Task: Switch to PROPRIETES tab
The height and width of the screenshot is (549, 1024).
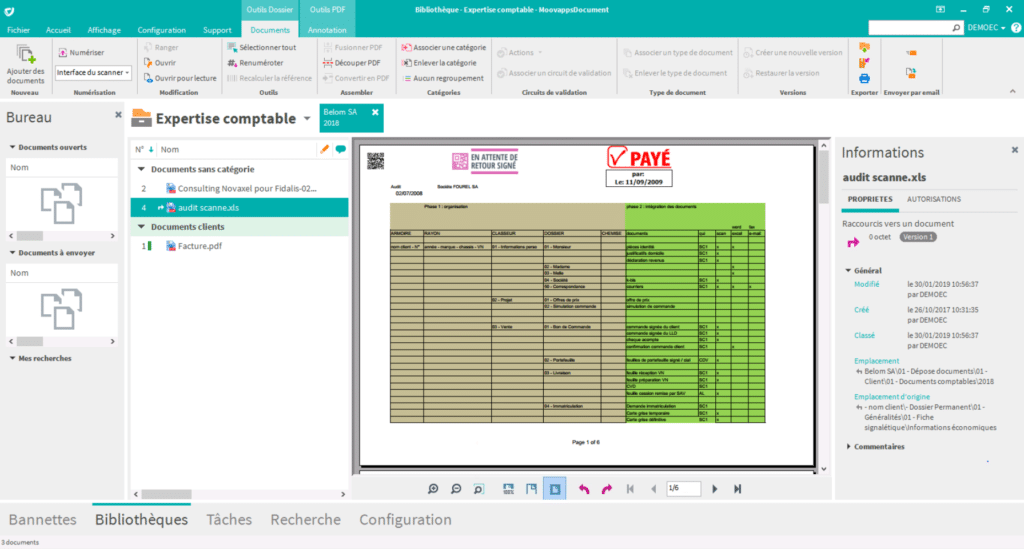Action: [x=870, y=199]
